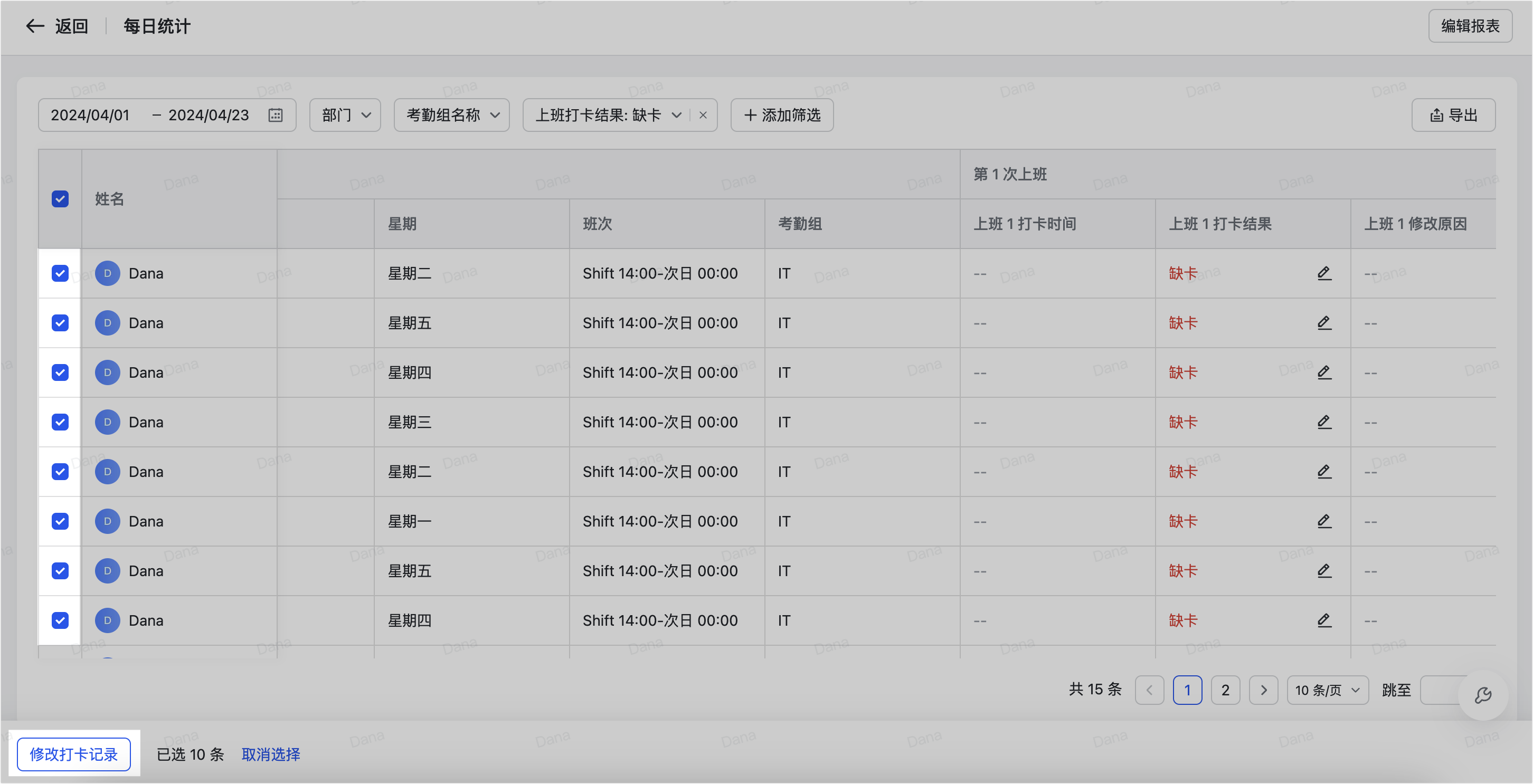Uncheck the first row's checkbox
The height and width of the screenshot is (784, 1533).
(x=60, y=273)
